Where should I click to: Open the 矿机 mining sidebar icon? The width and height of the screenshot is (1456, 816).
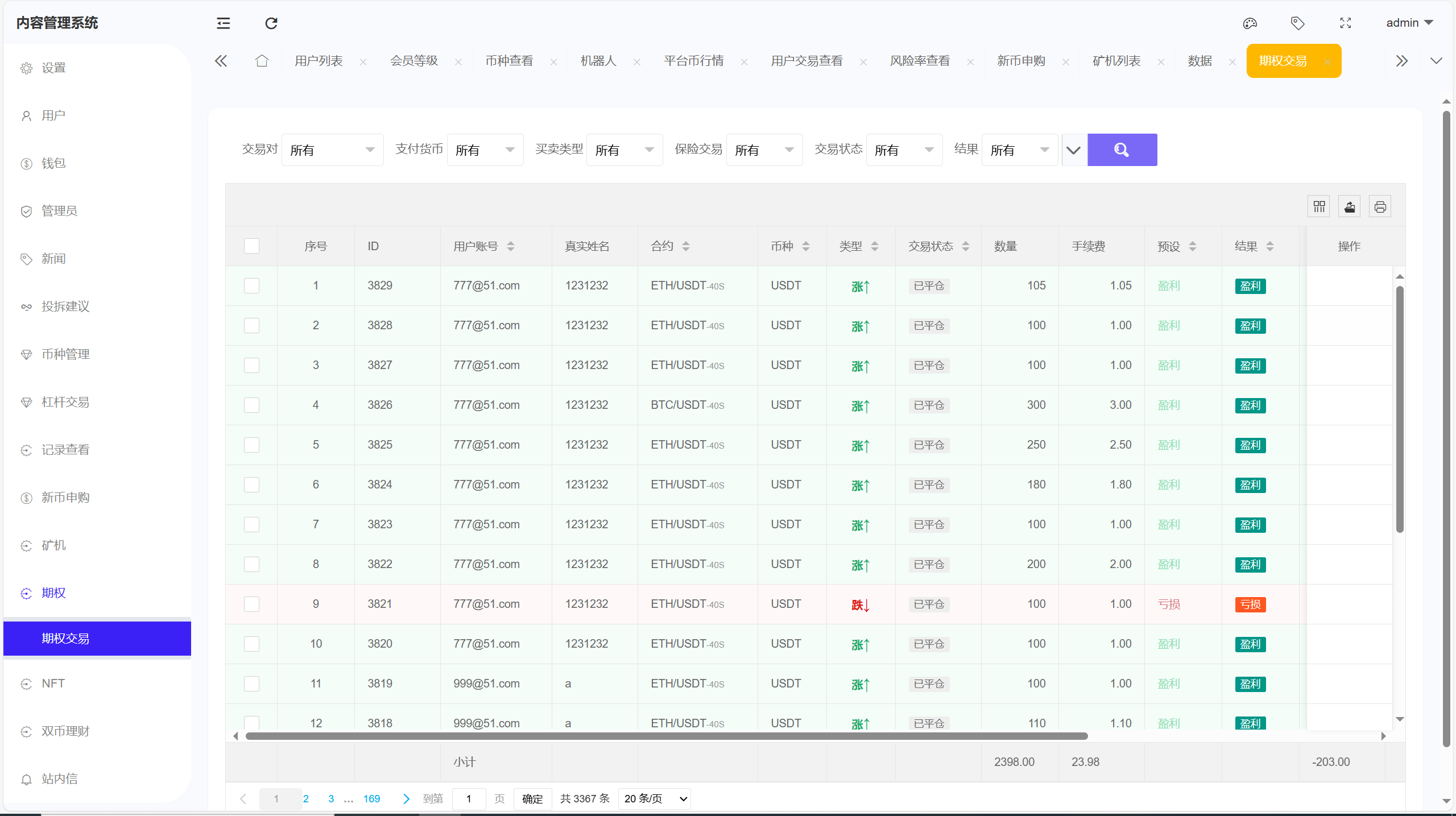[26, 546]
